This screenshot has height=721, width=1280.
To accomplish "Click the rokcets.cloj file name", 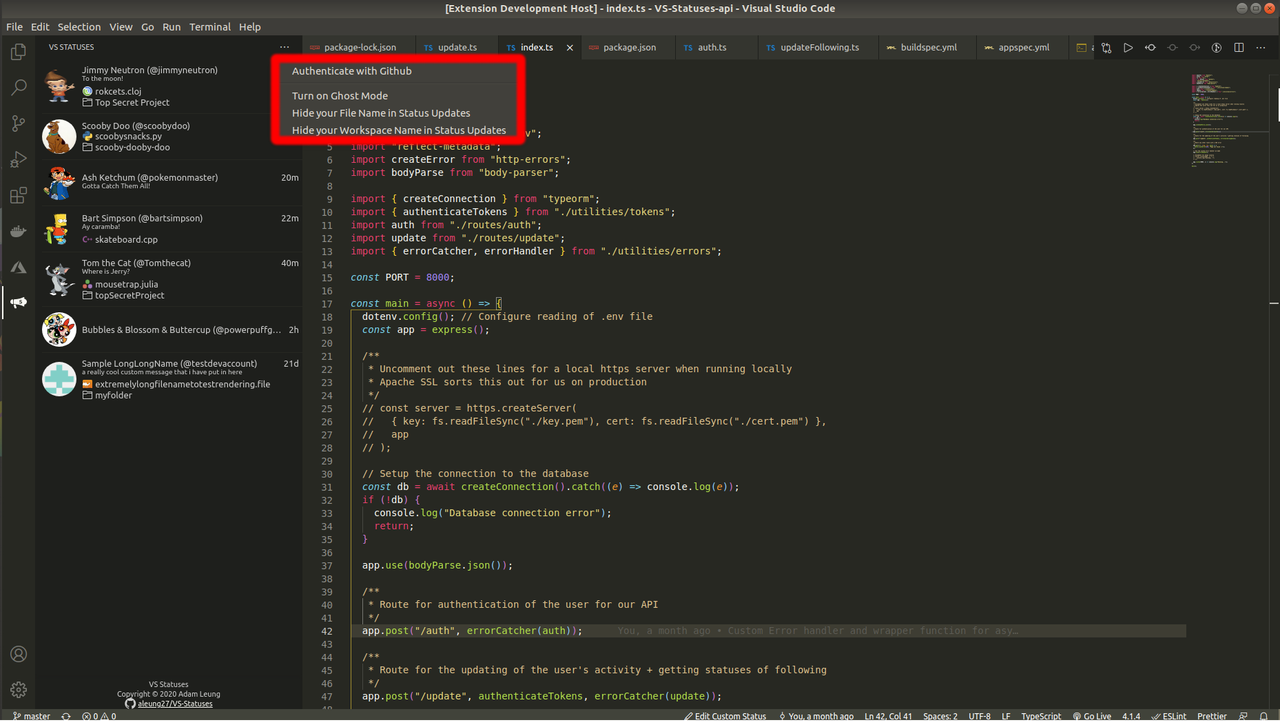I will [118, 91].
